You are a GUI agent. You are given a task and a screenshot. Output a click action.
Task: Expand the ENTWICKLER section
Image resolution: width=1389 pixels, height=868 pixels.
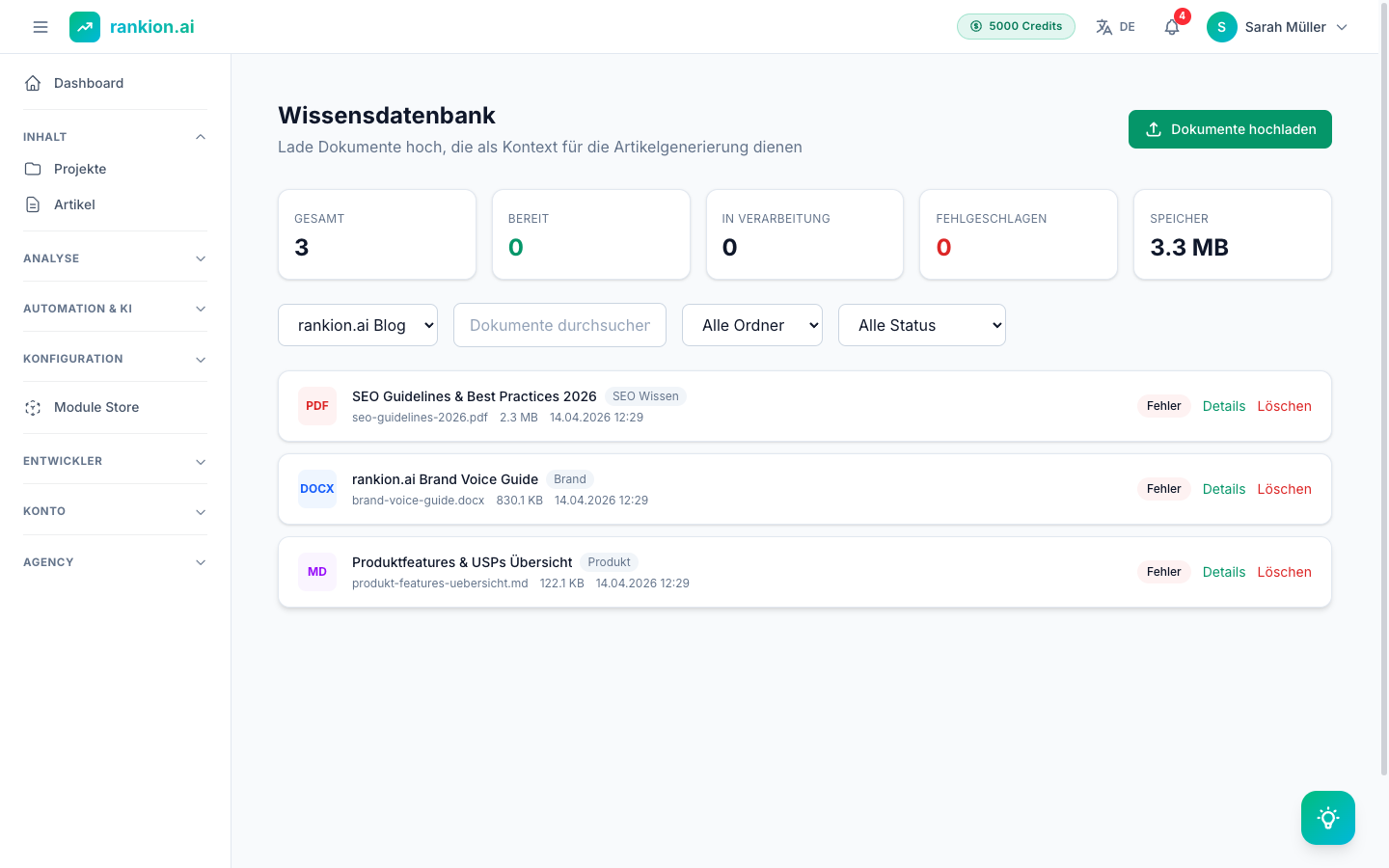coord(116,461)
